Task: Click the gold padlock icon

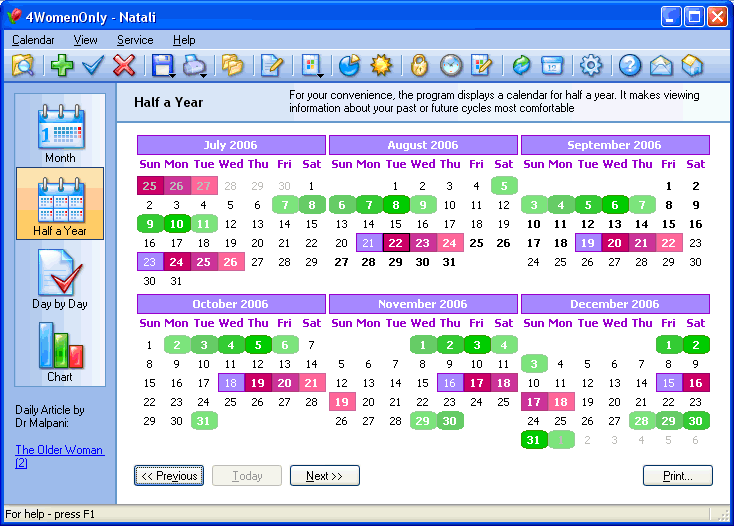Action: (x=419, y=65)
